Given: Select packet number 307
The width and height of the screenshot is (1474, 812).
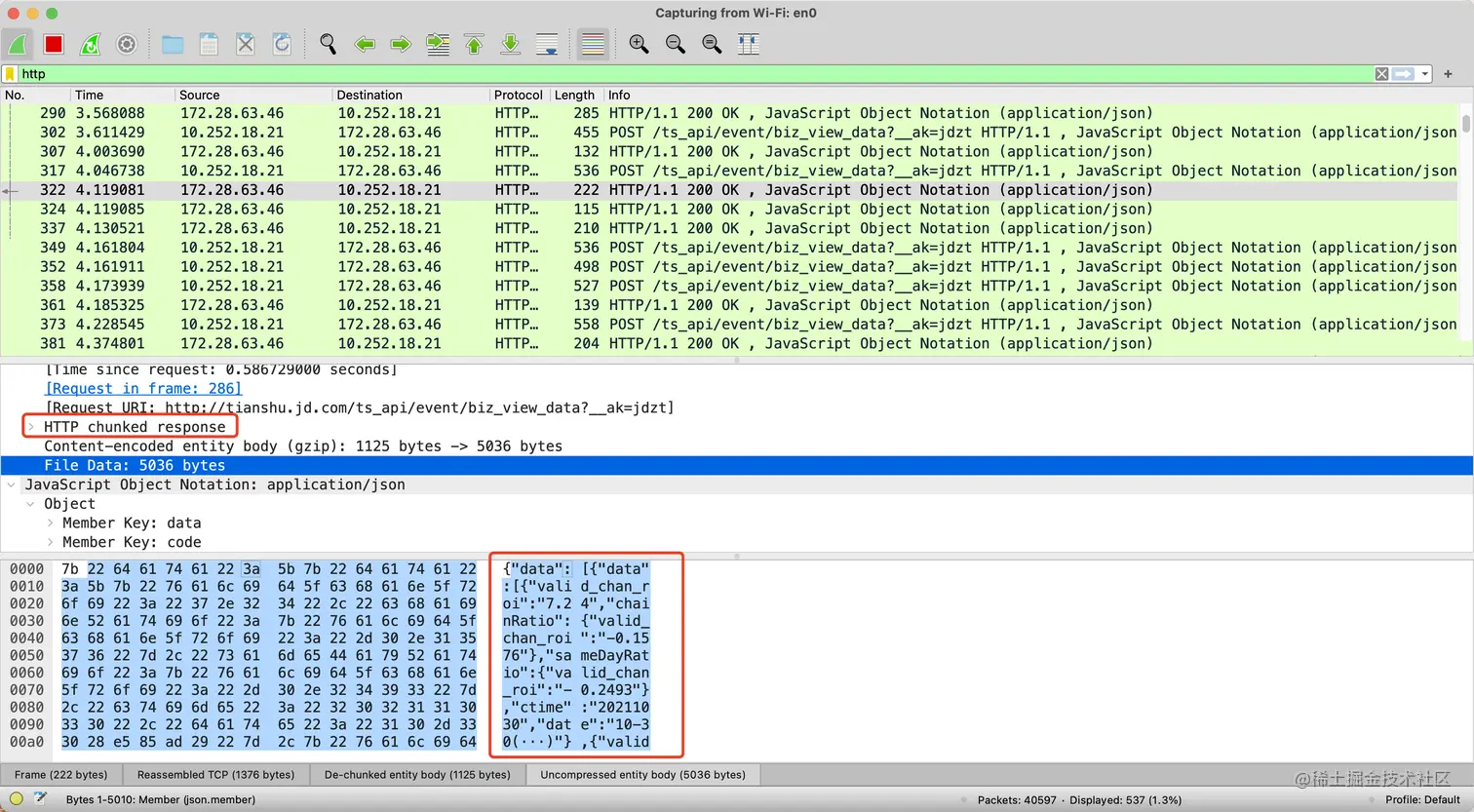Looking at the screenshot, I should coord(731,152).
